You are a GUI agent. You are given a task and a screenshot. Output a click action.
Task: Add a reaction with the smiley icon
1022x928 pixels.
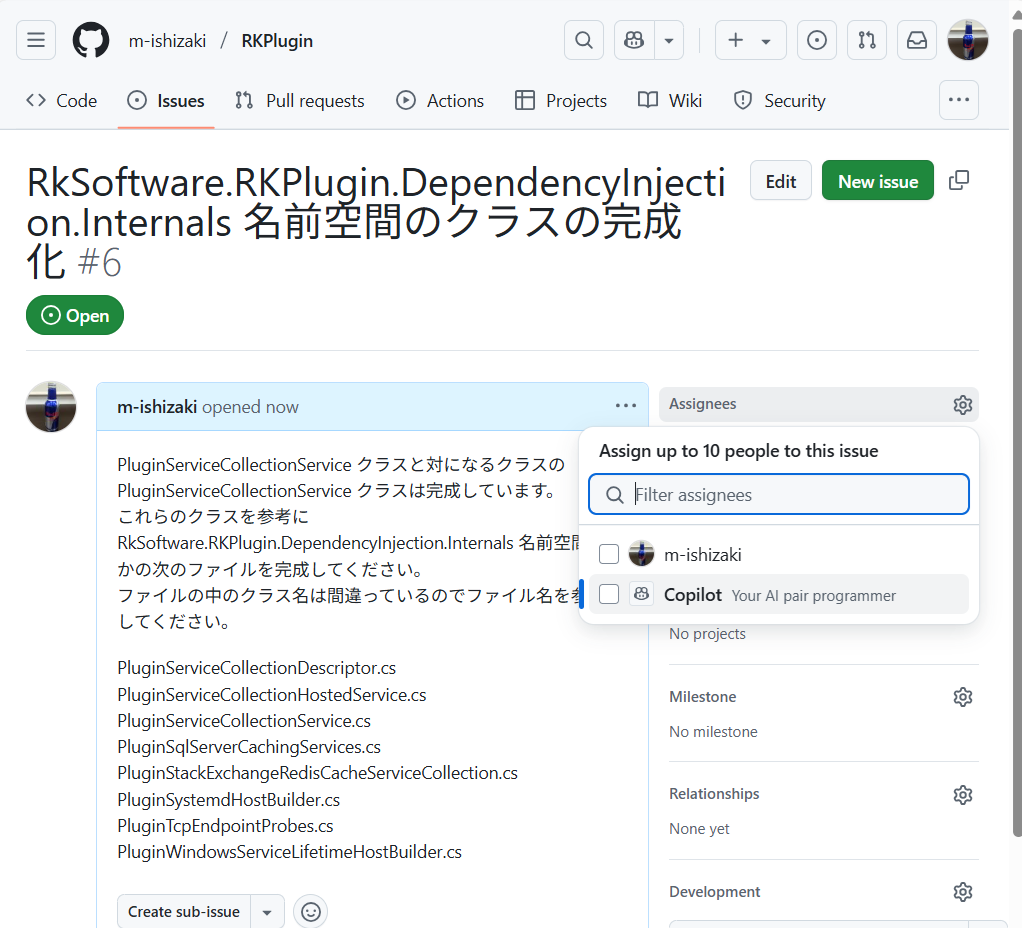click(311, 912)
